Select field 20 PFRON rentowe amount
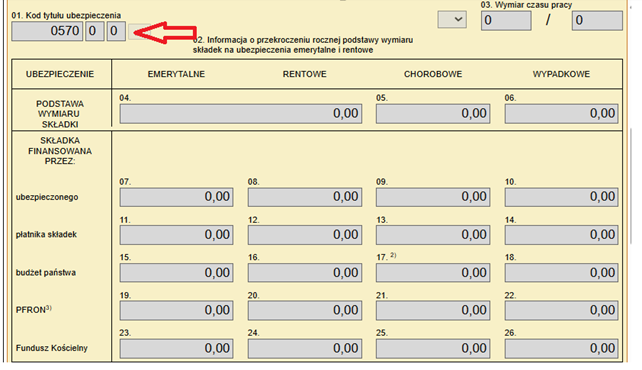The height and width of the screenshot is (370, 642). click(x=305, y=311)
